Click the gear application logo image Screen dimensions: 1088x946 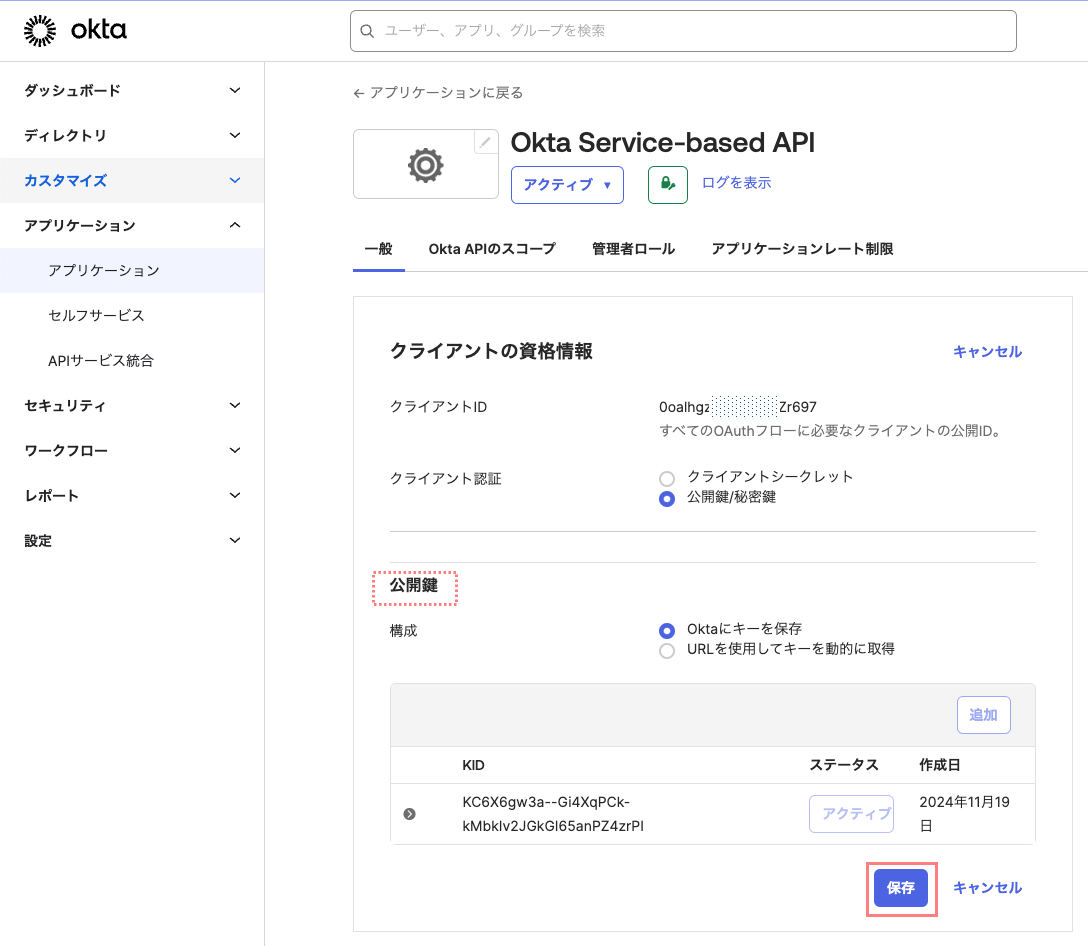pyautogui.click(x=425, y=165)
